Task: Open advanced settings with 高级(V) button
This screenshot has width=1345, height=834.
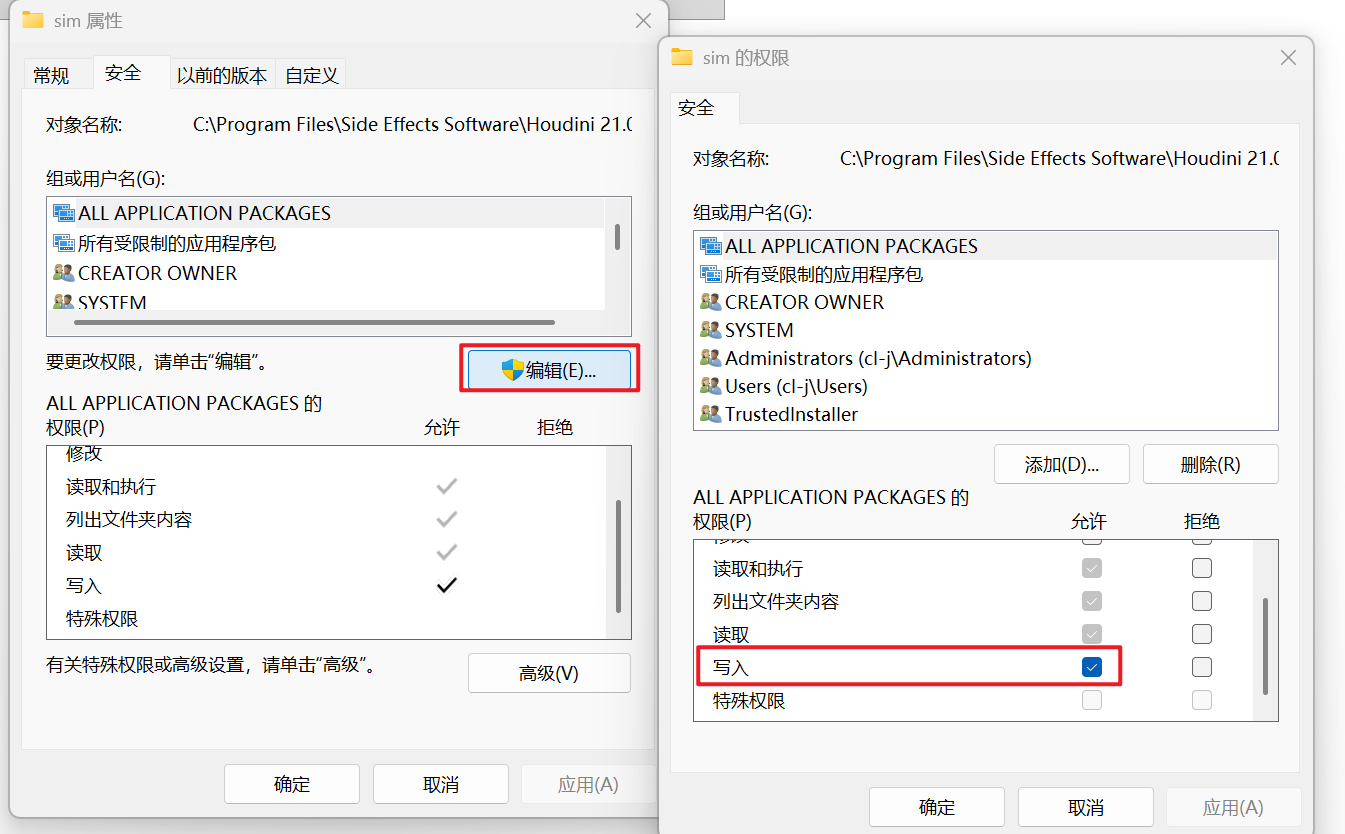Action: tap(549, 673)
